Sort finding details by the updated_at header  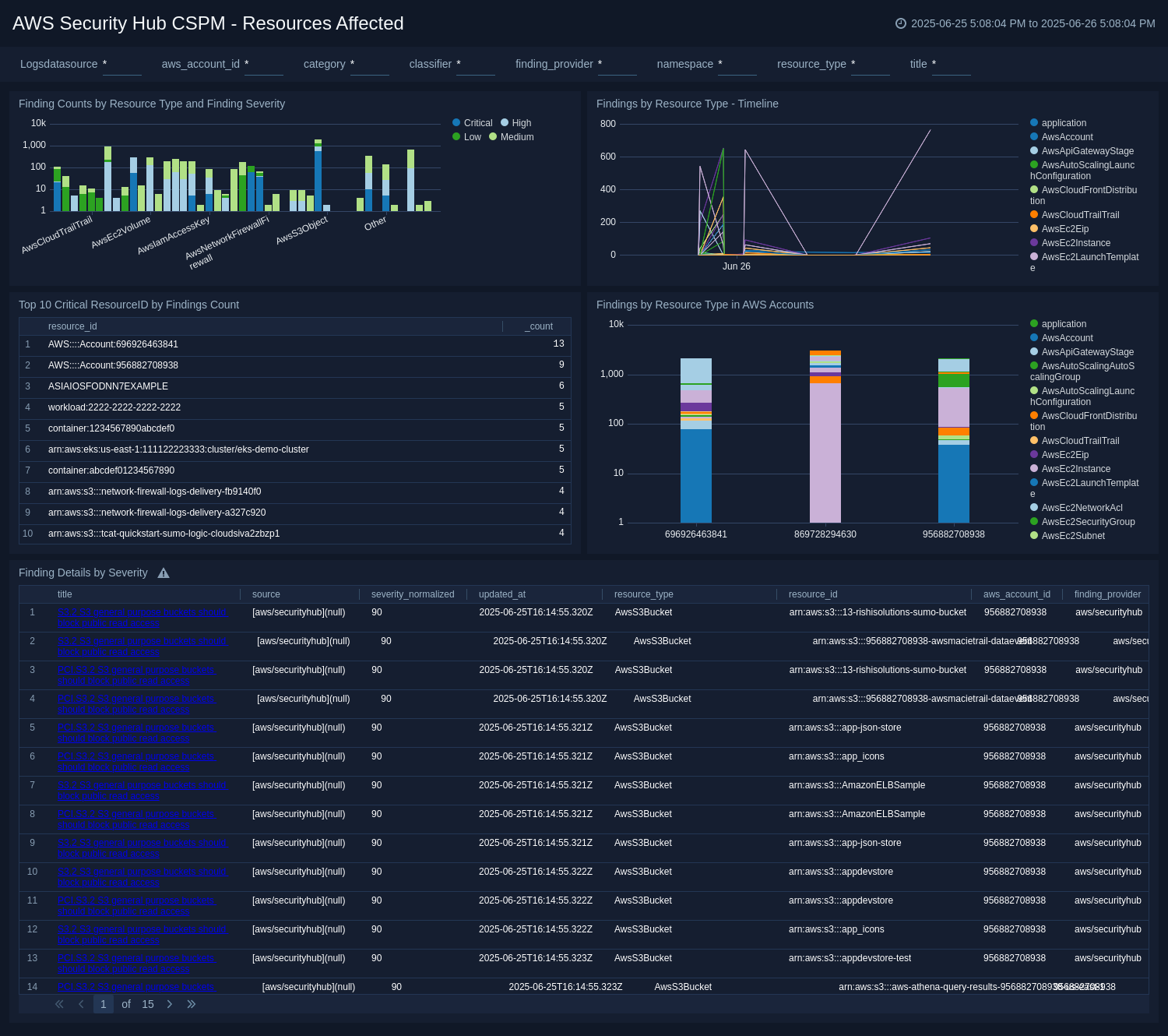point(502,594)
